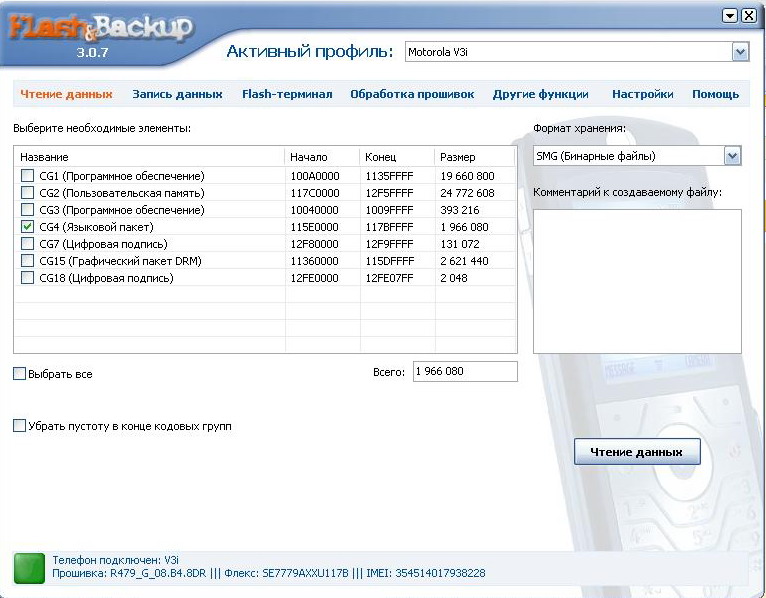Image resolution: width=766 pixels, height=598 pixels.
Task: Select end address 12FE07FF
Action: point(389,278)
